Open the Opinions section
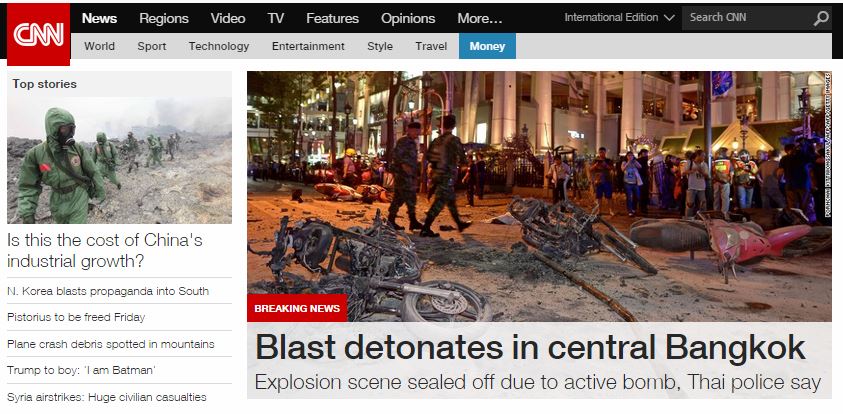 (408, 18)
